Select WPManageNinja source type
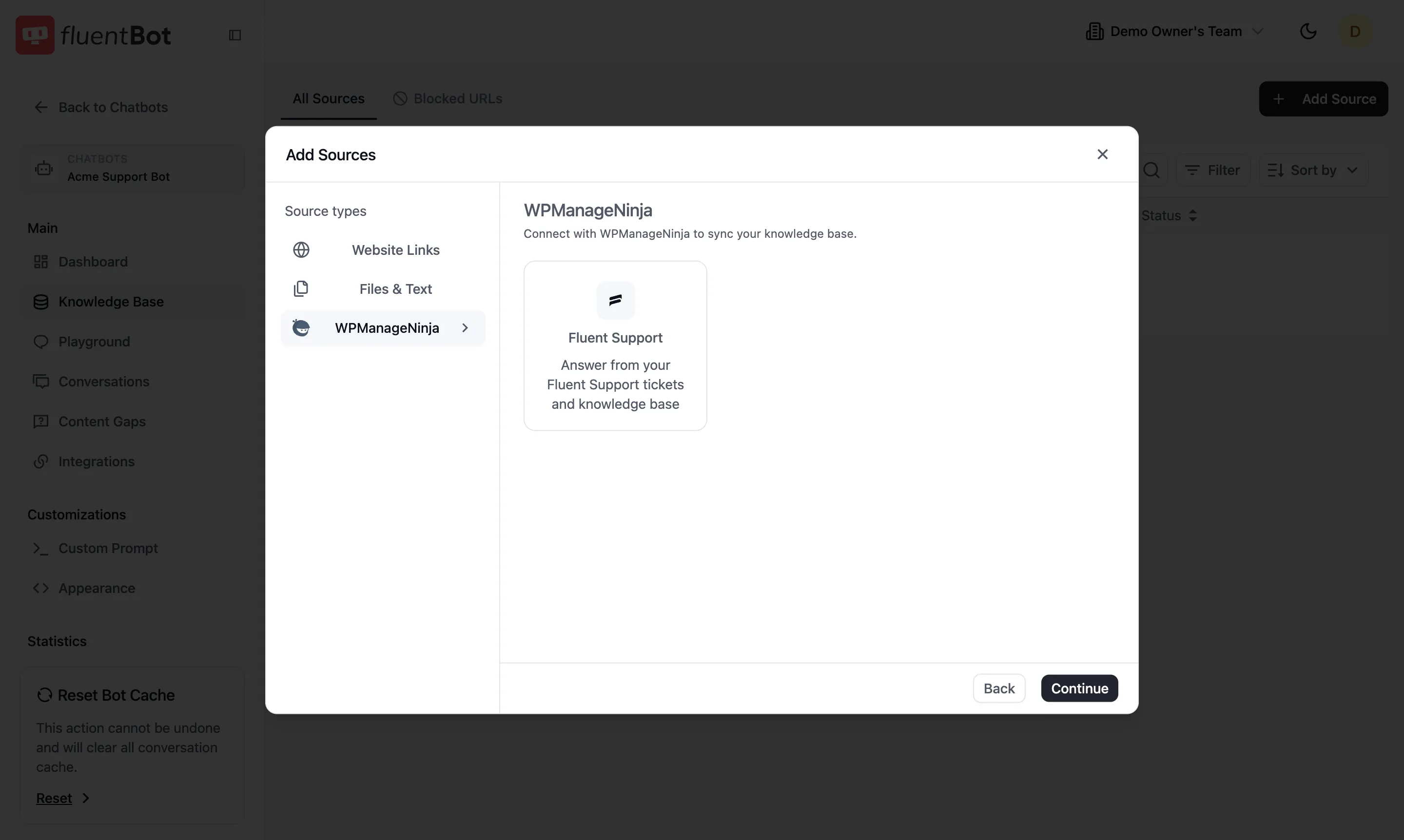This screenshot has width=1404, height=840. [383, 328]
